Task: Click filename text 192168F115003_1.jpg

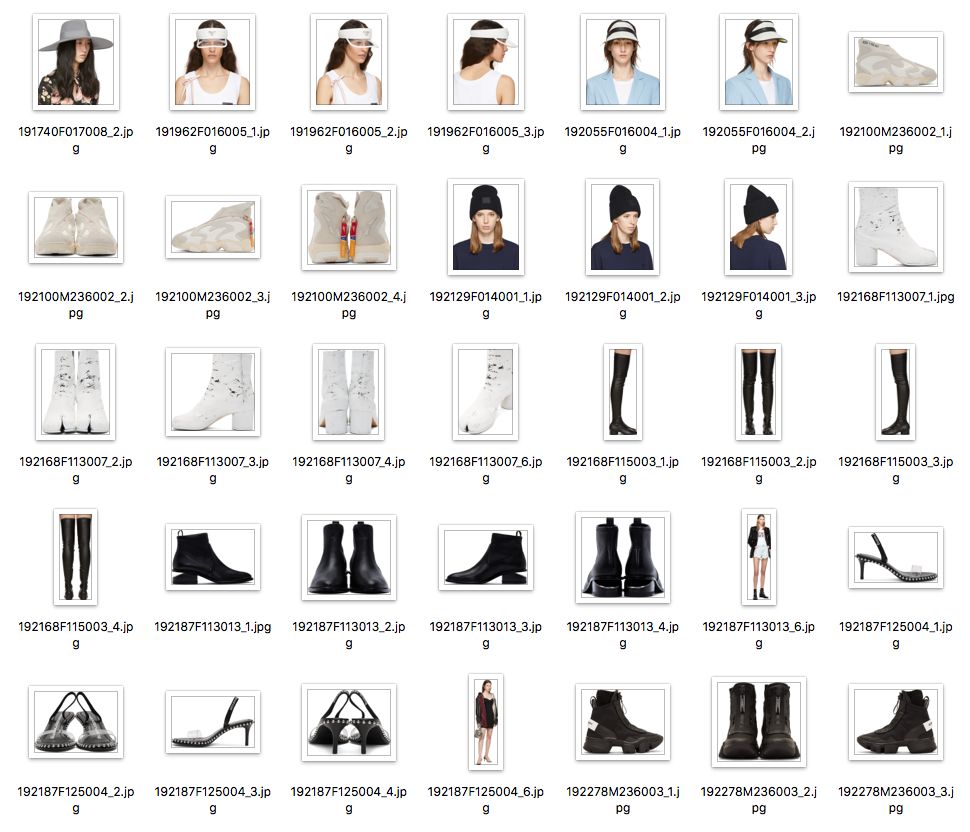Action: 622,470
